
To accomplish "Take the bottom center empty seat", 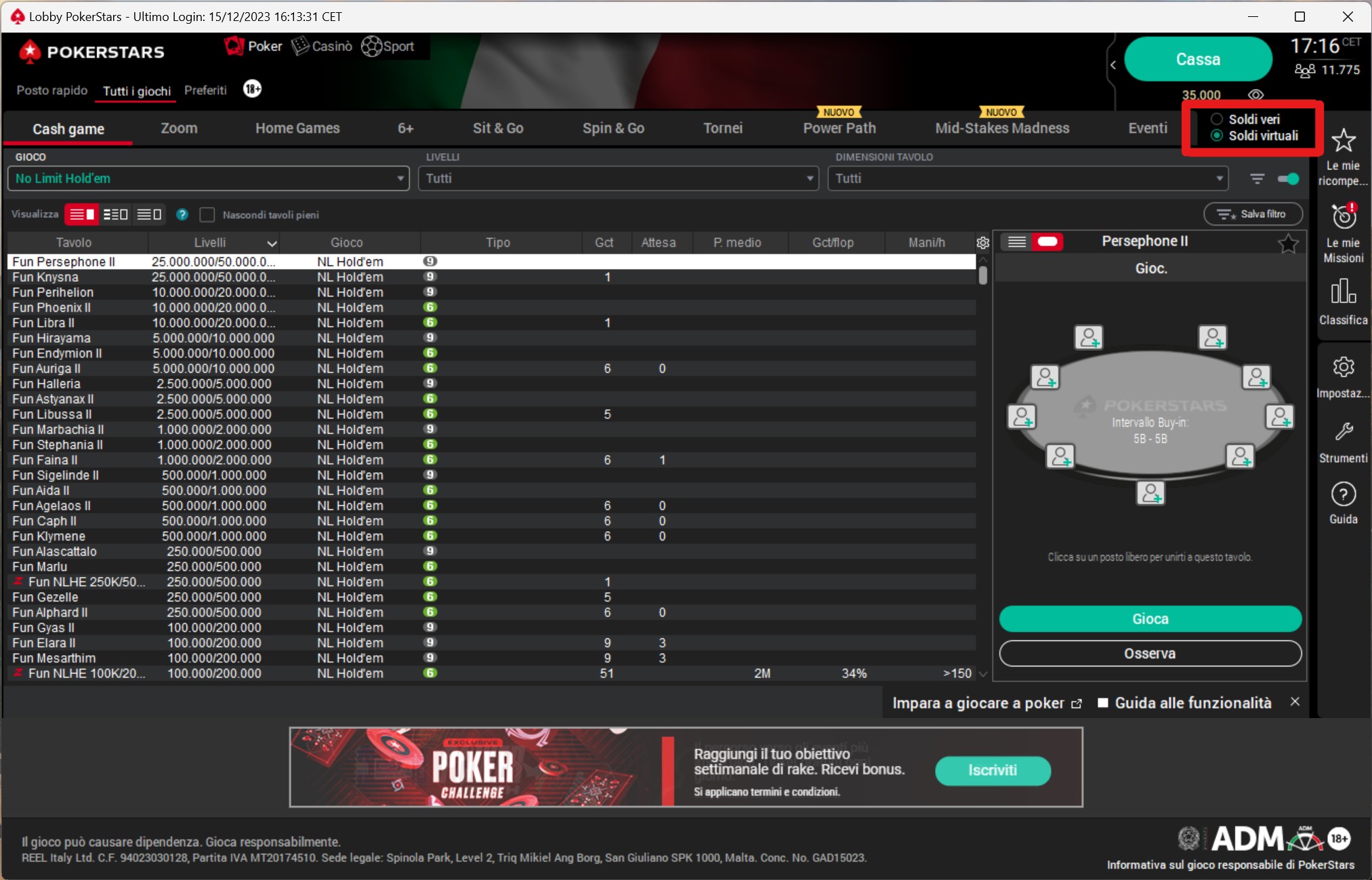I will tap(1150, 493).
